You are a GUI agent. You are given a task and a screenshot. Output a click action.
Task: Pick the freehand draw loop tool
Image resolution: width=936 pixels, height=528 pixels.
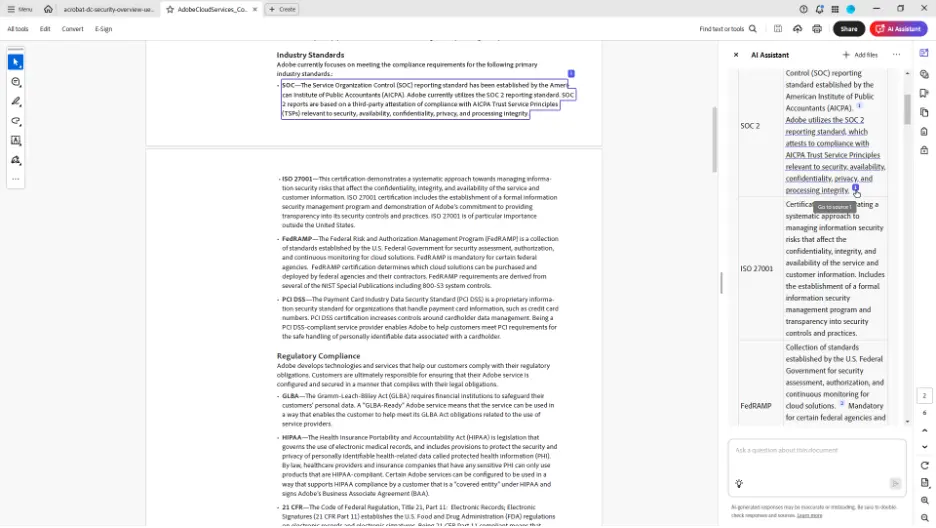point(16,121)
